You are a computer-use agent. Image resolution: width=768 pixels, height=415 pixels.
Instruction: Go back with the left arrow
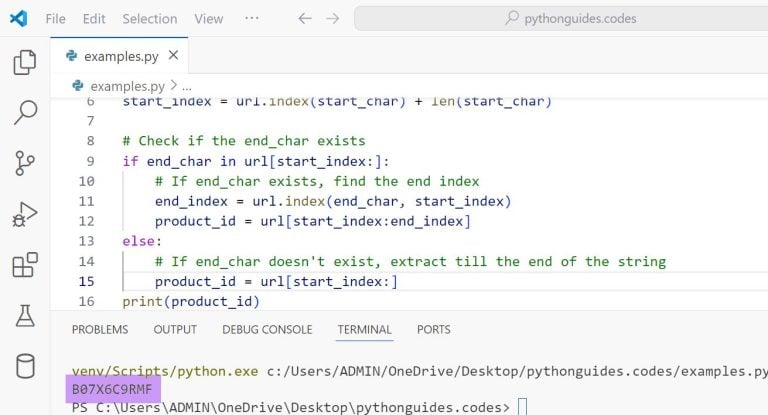tap(305, 19)
